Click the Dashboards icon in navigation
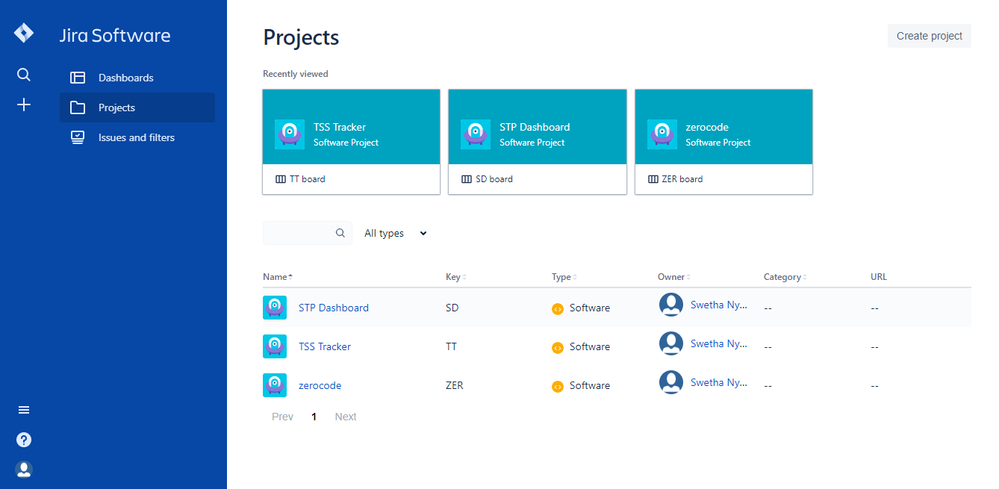The width and height of the screenshot is (999, 489). [78, 78]
